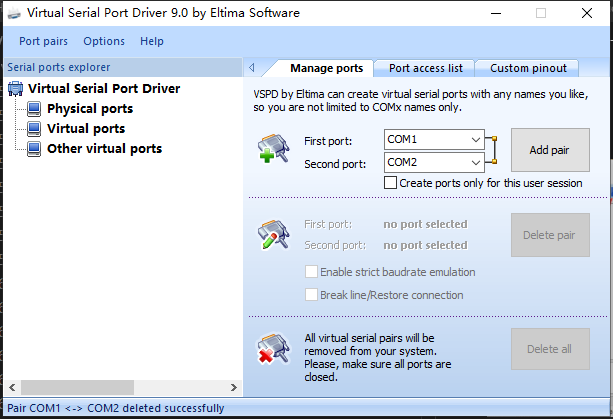The width and height of the screenshot is (613, 419).
Task: Click the first 'no port selected' value
Action: point(425,224)
